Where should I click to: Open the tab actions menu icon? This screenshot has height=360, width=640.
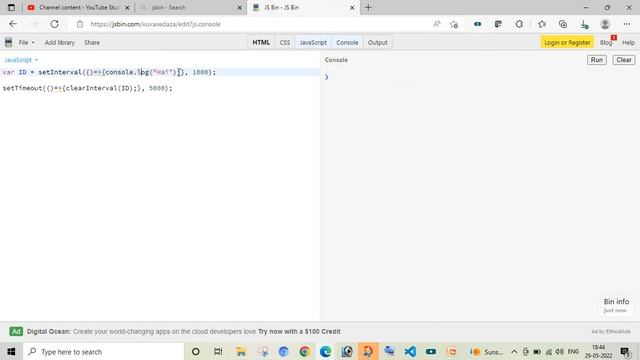point(11,7)
